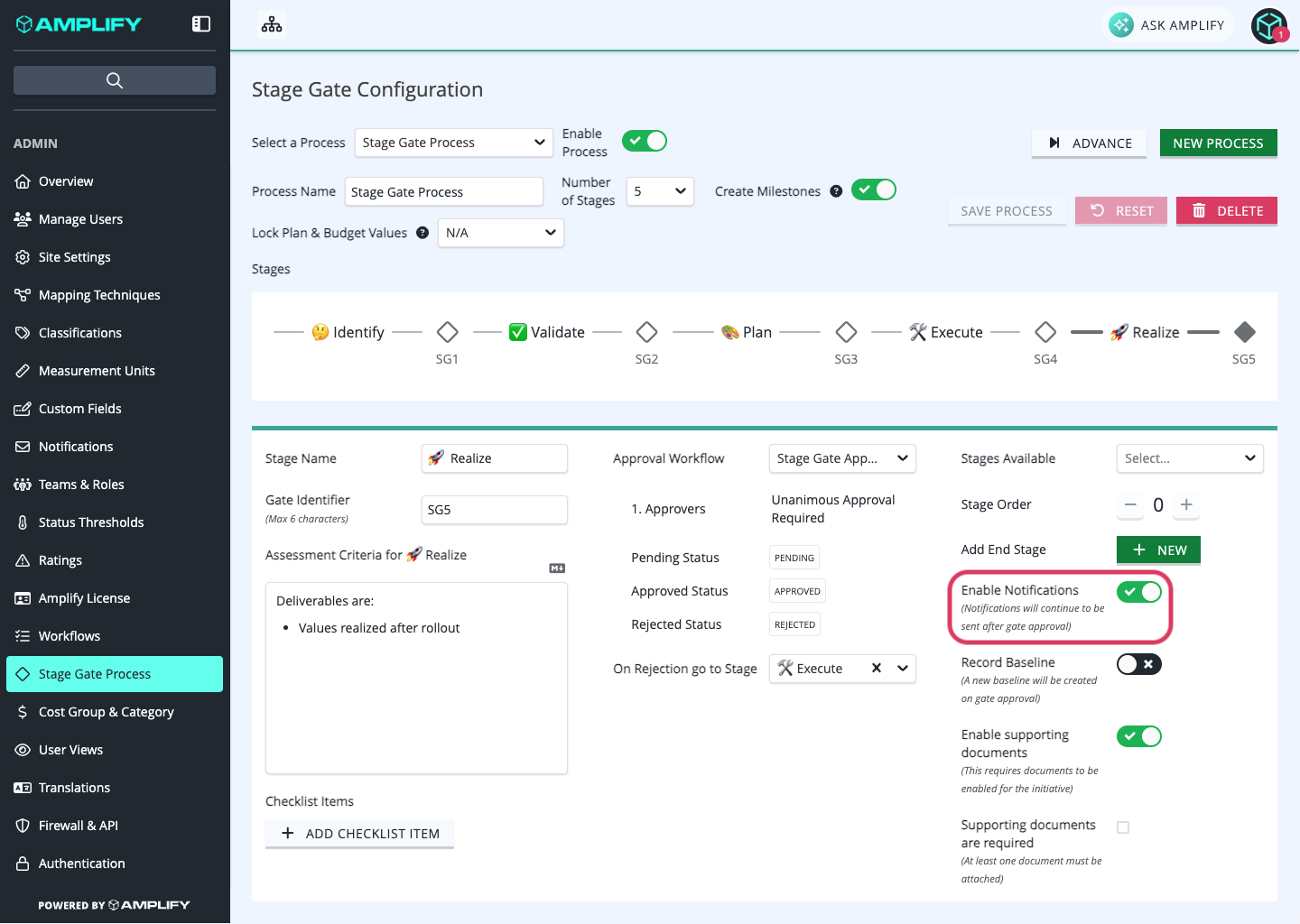
Task: Open the Stages Available select box
Action: tap(1190, 458)
